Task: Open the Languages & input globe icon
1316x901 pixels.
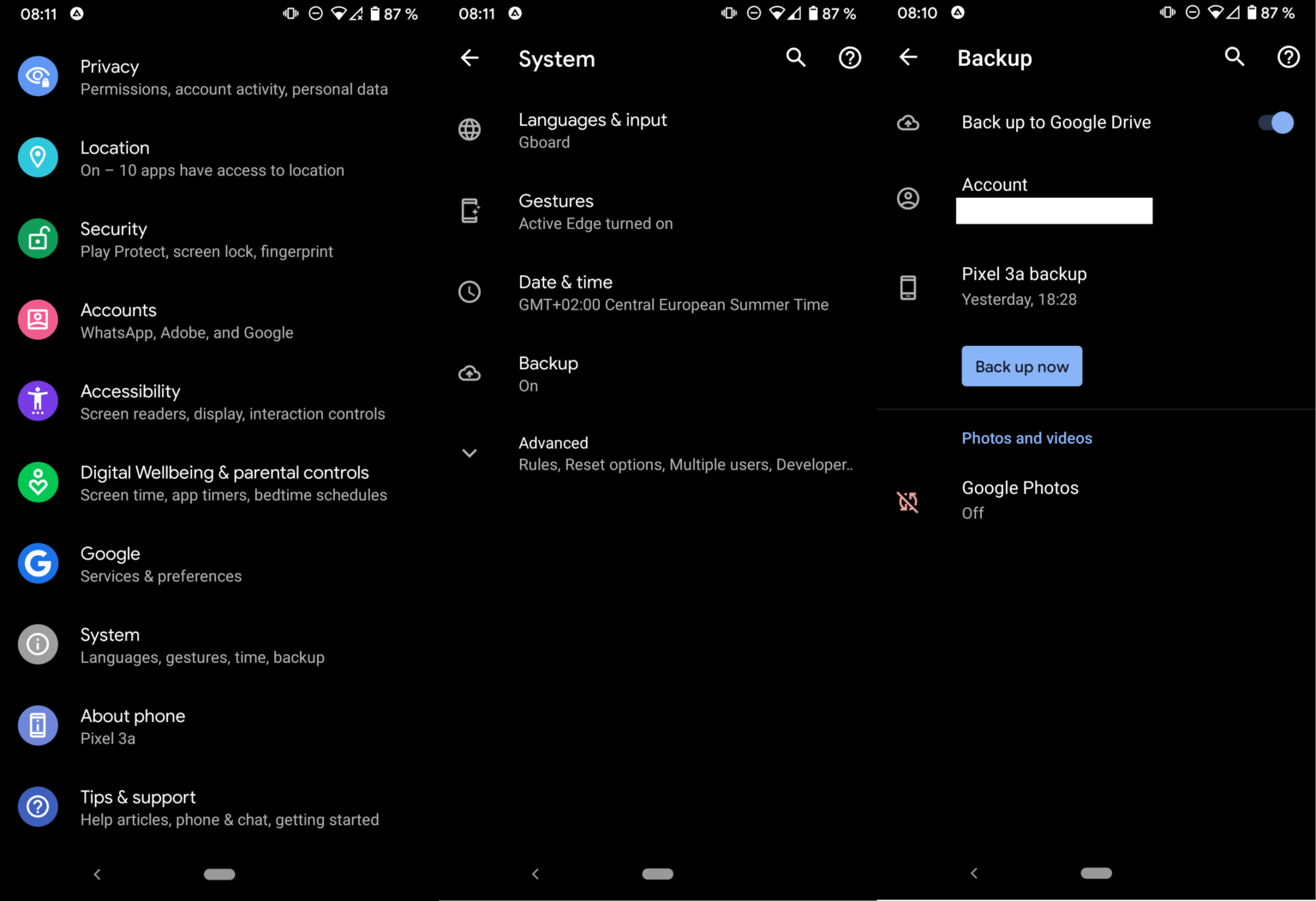Action: point(470,129)
